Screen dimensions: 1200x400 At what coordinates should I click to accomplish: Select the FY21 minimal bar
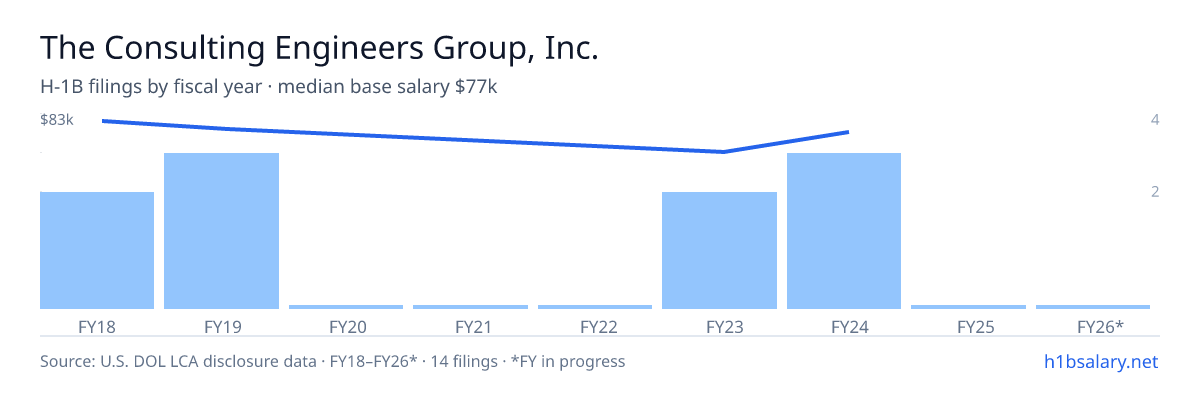pyautogui.click(x=470, y=307)
